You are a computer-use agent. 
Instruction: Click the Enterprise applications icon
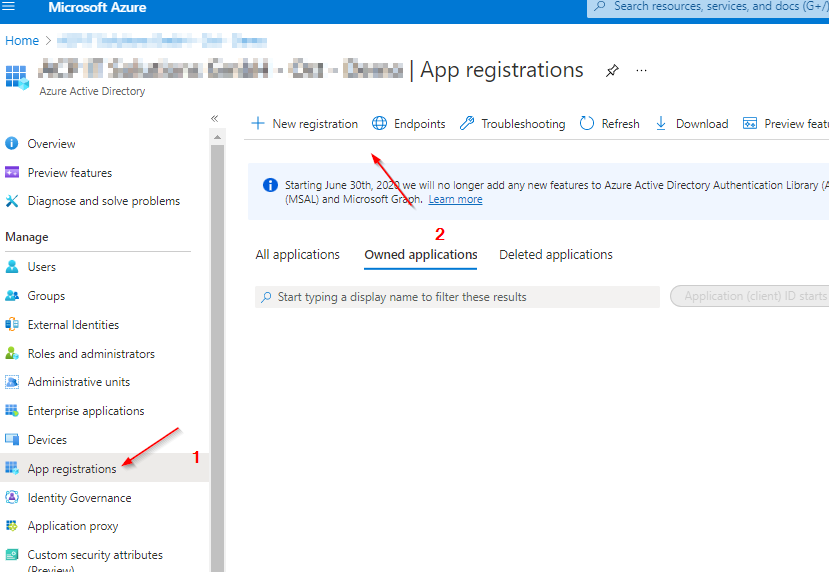click(x=12, y=410)
